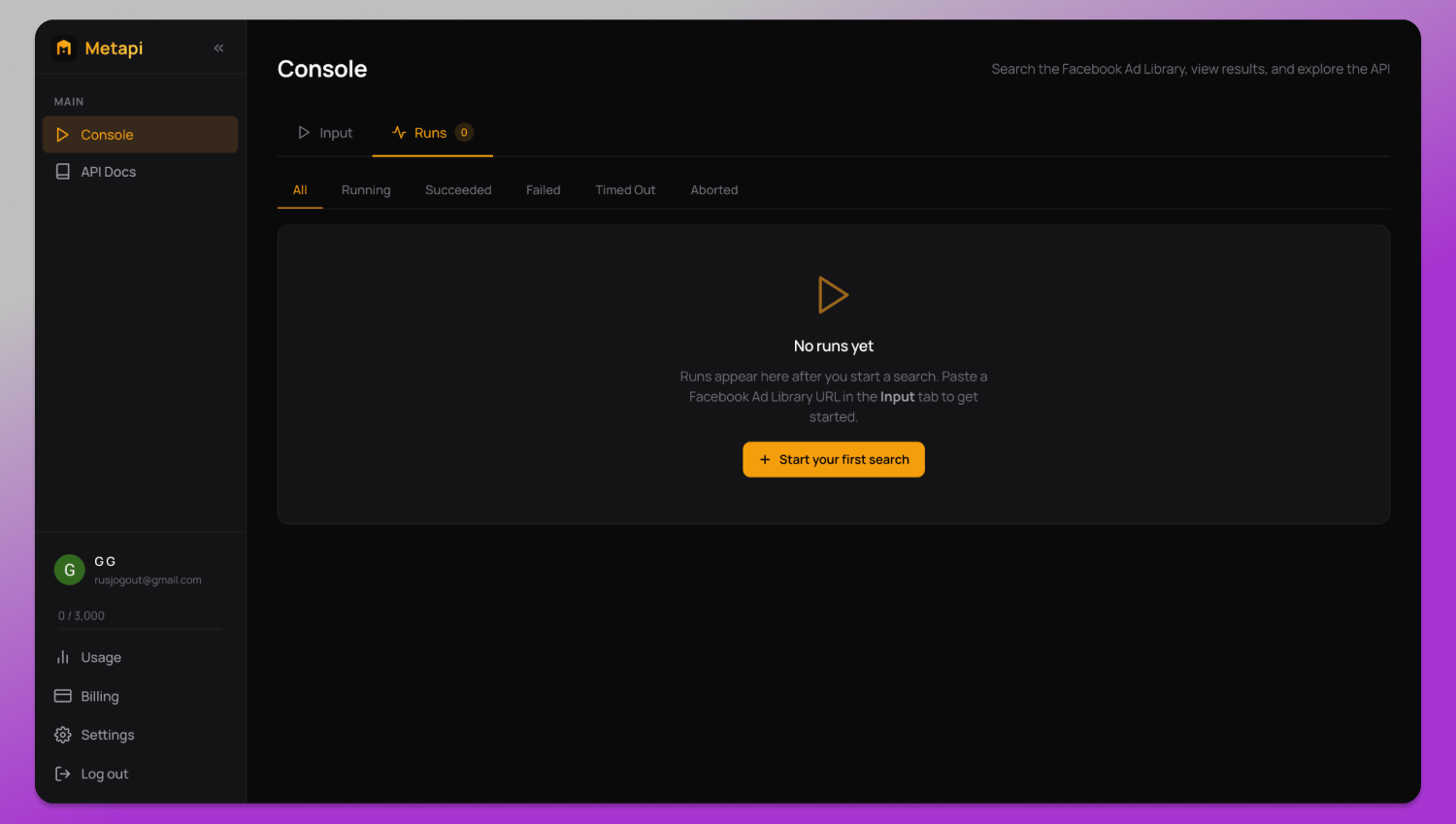Click the large play icon above No runs yet
Image resolution: width=1456 pixels, height=824 pixels.
coord(833,295)
